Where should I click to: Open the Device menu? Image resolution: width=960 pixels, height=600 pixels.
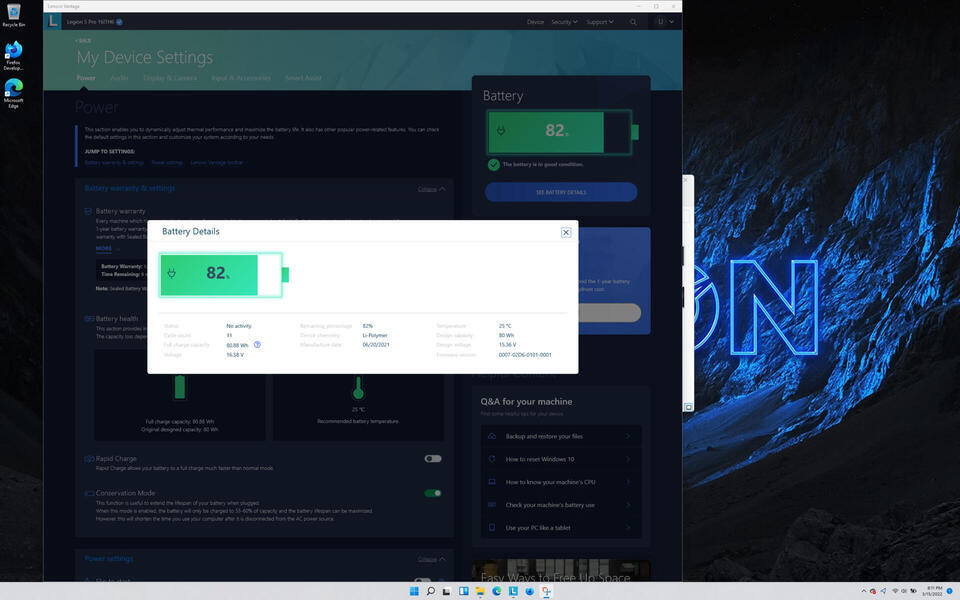tap(535, 22)
